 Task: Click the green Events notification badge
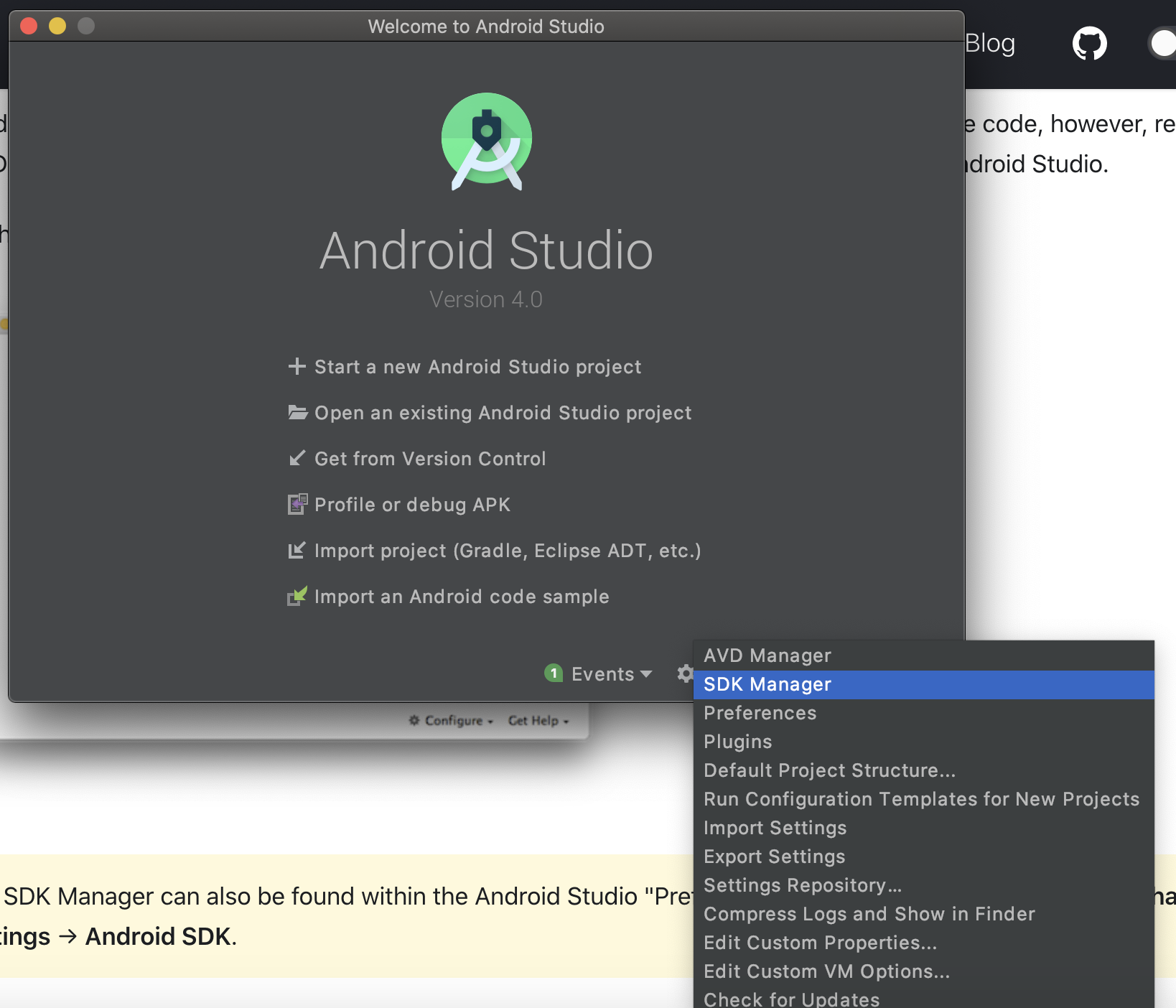pos(554,673)
